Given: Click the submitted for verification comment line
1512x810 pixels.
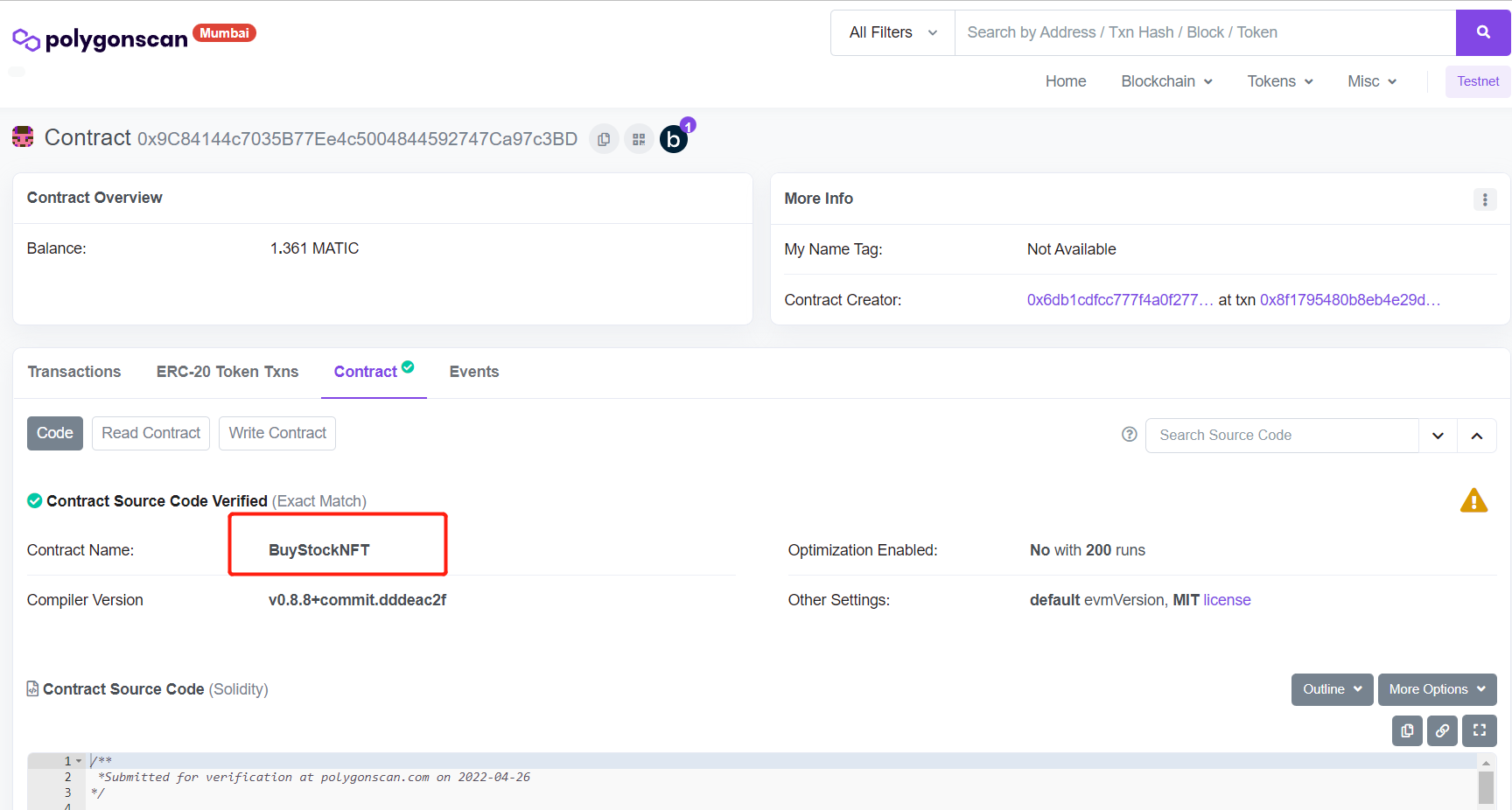Looking at the screenshot, I should click(314, 777).
